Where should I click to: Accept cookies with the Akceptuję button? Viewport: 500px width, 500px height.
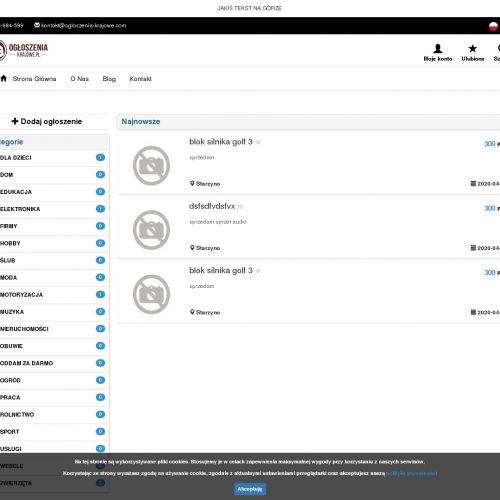pos(250,489)
